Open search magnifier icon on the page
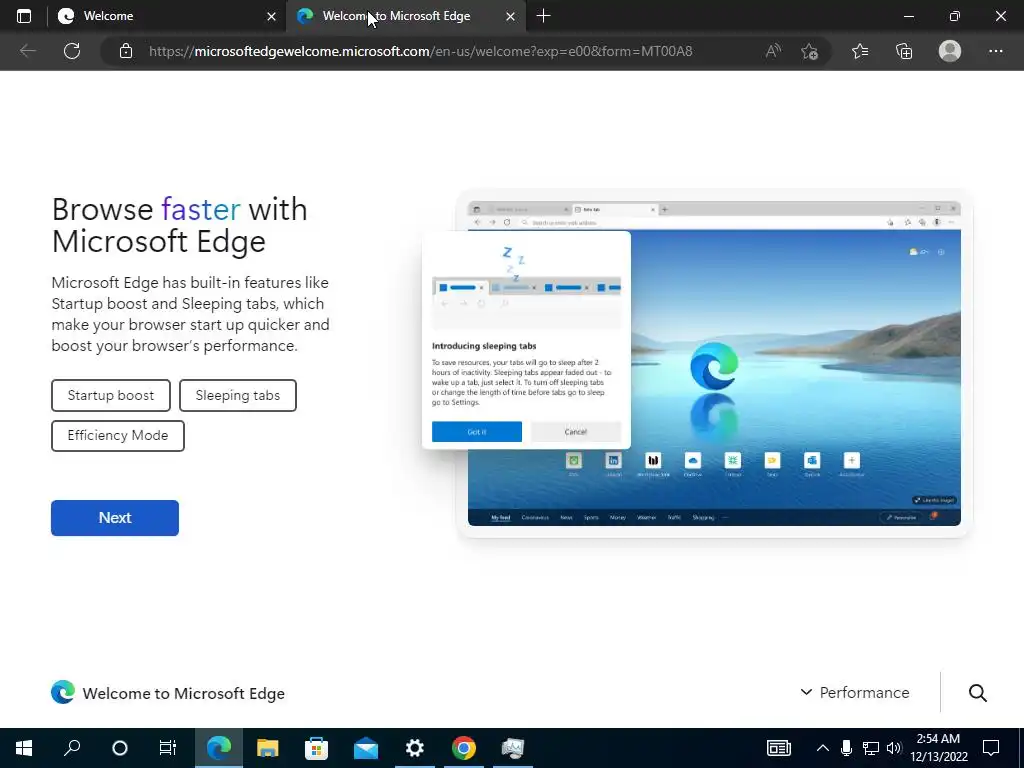The width and height of the screenshot is (1024, 768). point(978,693)
